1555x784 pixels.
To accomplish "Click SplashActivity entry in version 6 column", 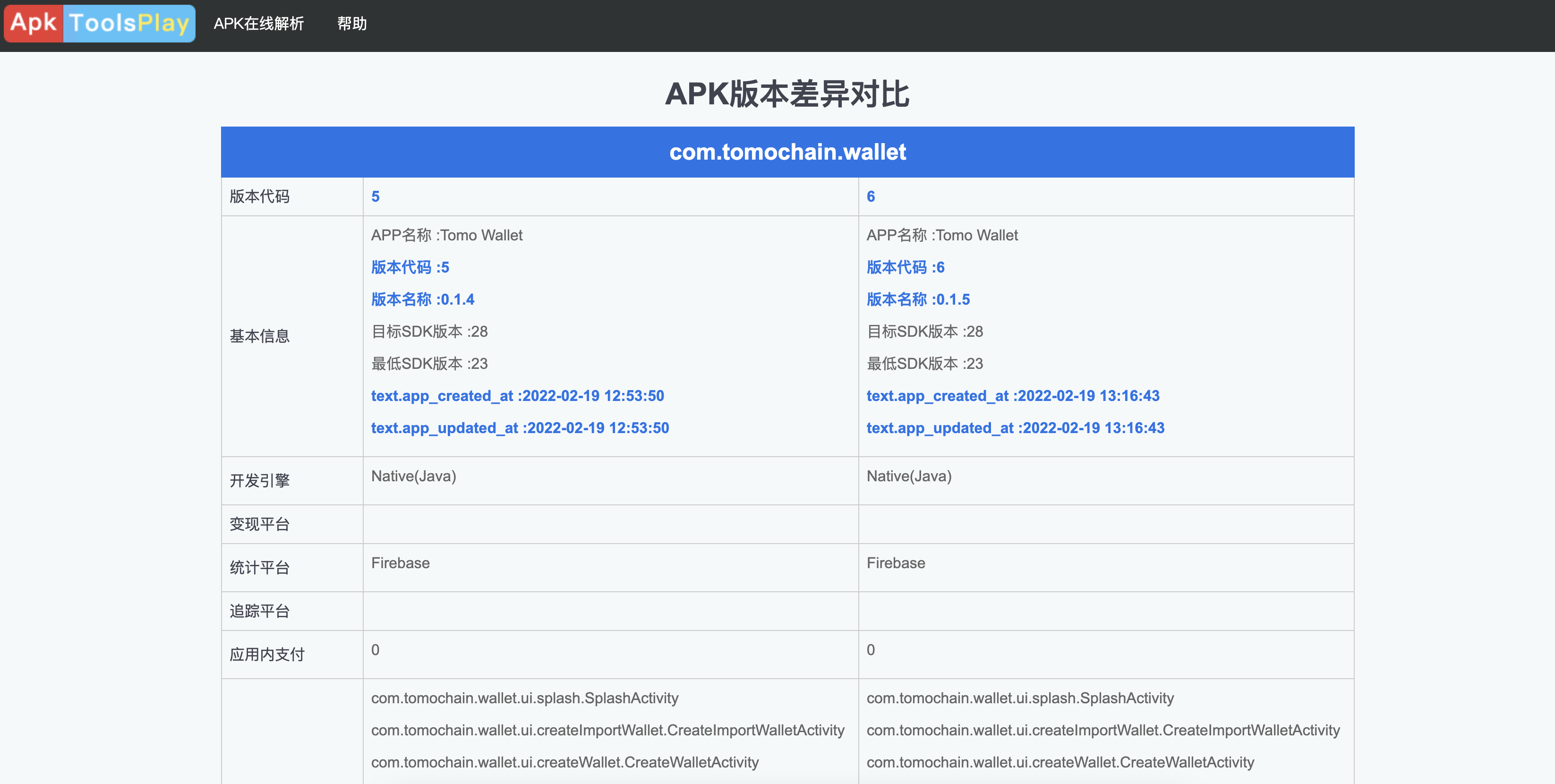I will pyautogui.click(x=1020, y=699).
